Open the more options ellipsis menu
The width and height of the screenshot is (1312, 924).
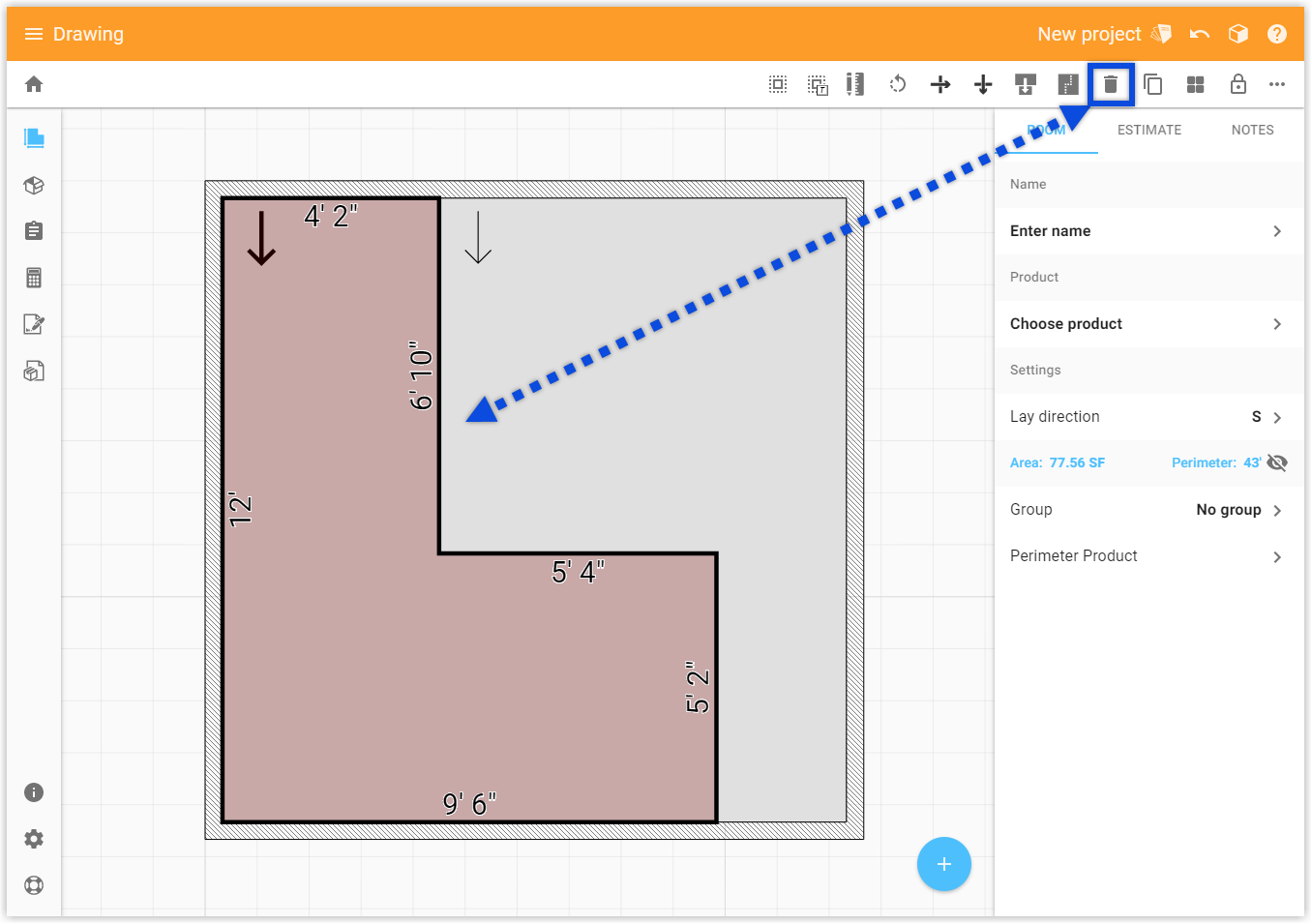tap(1277, 84)
